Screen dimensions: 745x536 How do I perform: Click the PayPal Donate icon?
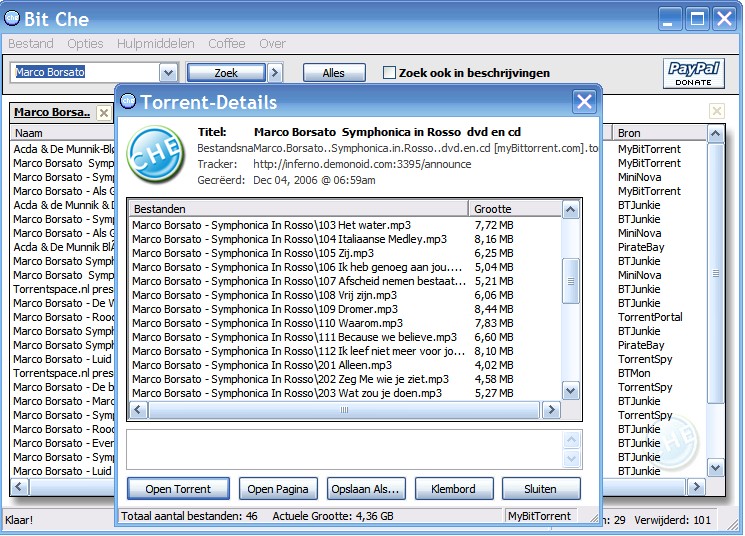click(x=694, y=73)
